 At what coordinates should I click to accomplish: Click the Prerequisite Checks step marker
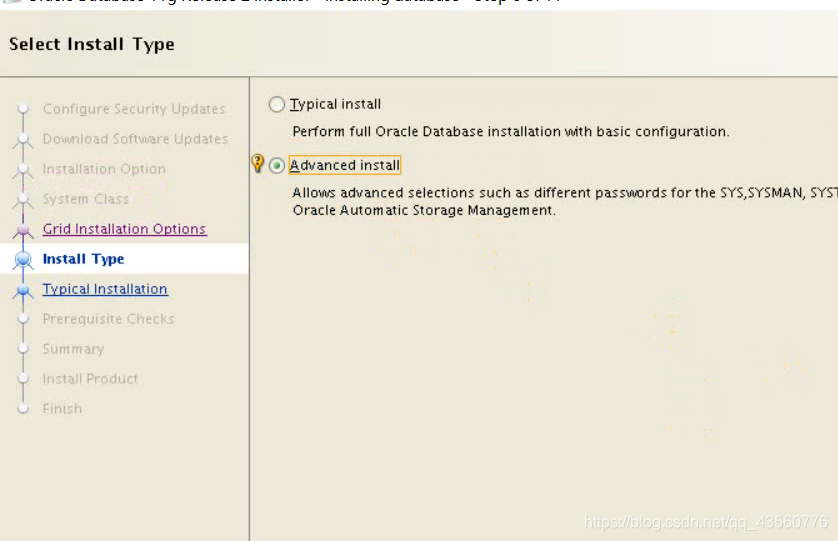coord(23,319)
